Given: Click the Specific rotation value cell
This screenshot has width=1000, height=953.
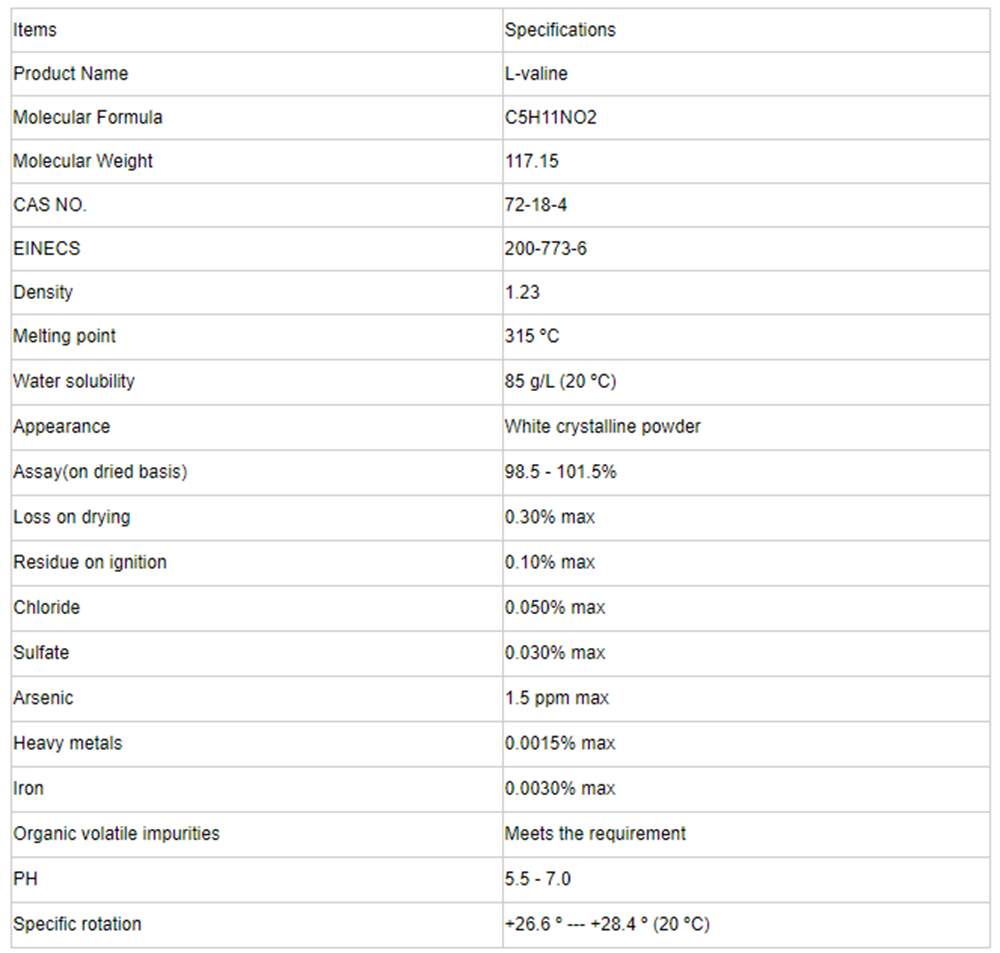Looking at the screenshot, I should 746,925.
